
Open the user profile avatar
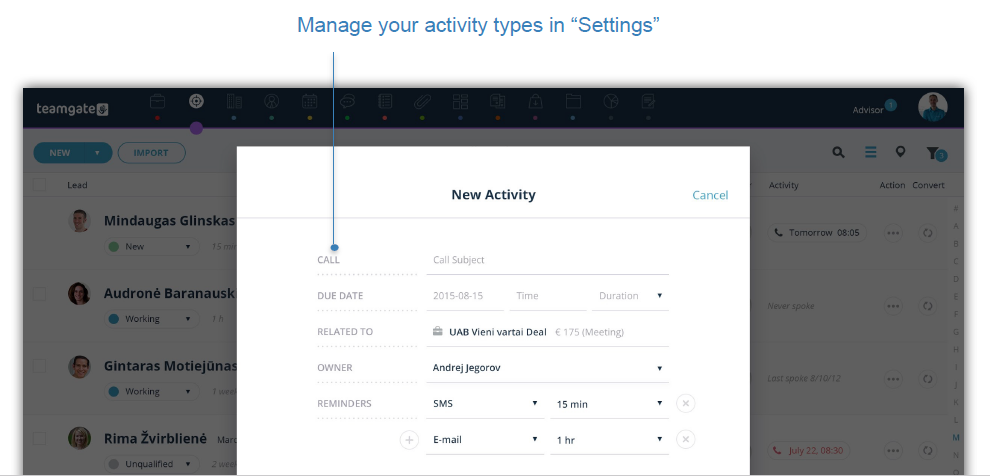pos(933,107)
